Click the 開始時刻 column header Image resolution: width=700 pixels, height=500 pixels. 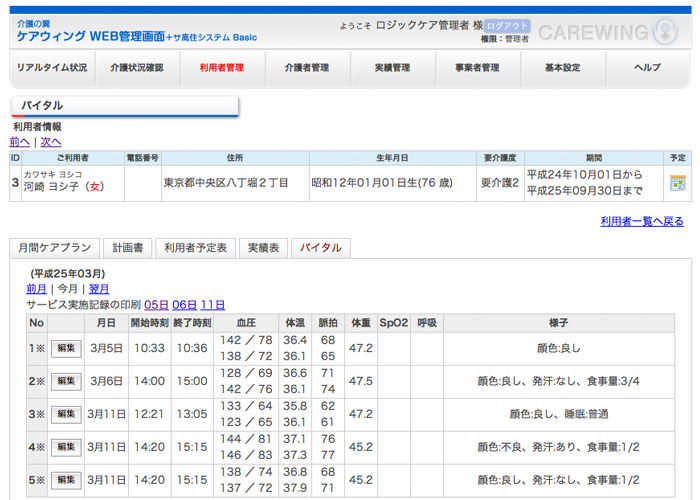click(x=150, y=323)
